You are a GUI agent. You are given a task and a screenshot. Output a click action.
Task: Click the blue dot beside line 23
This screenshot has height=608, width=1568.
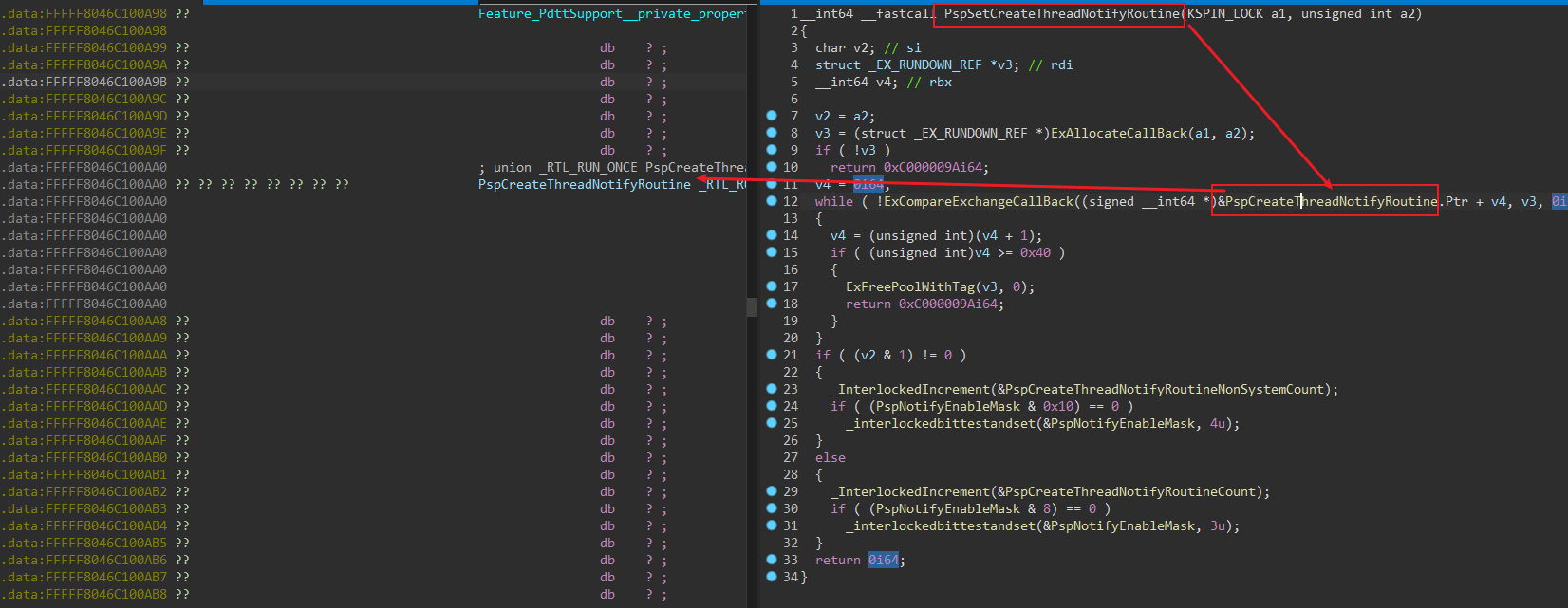[x=772, y=388]
